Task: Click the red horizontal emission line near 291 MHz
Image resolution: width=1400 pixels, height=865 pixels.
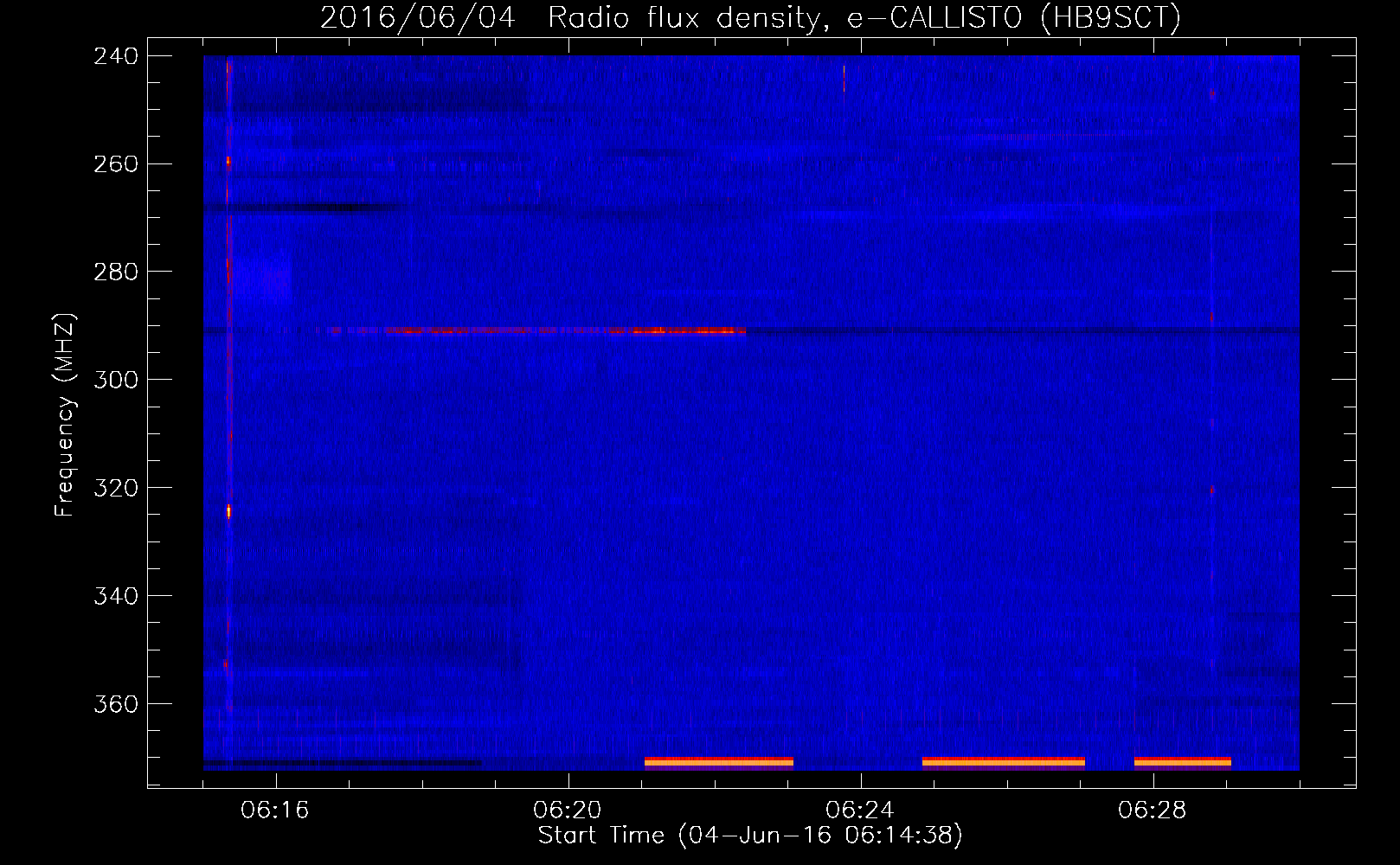Action: [x=530, y=330]
